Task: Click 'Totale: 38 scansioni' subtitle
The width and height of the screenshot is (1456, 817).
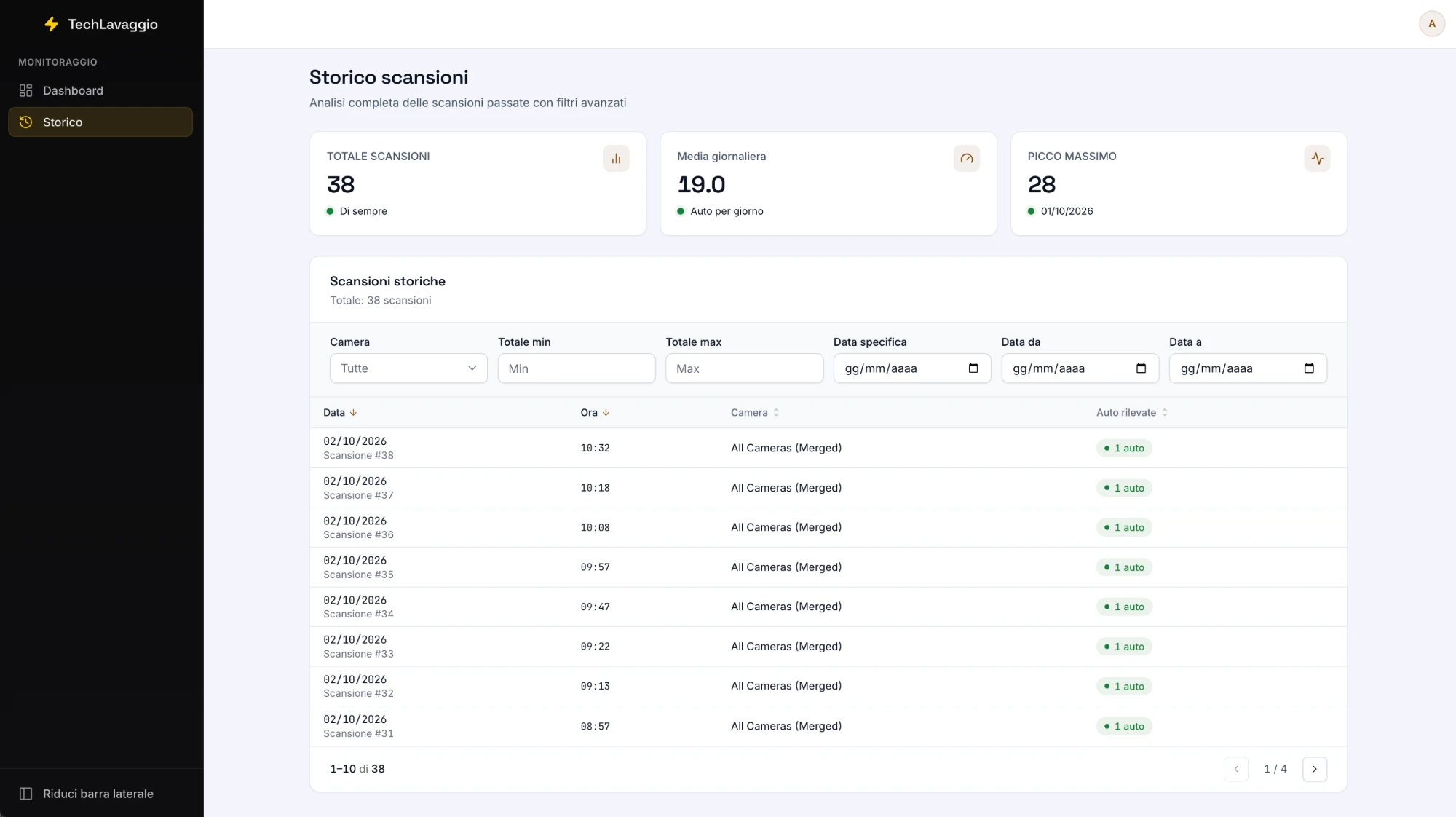Action: 381,300
